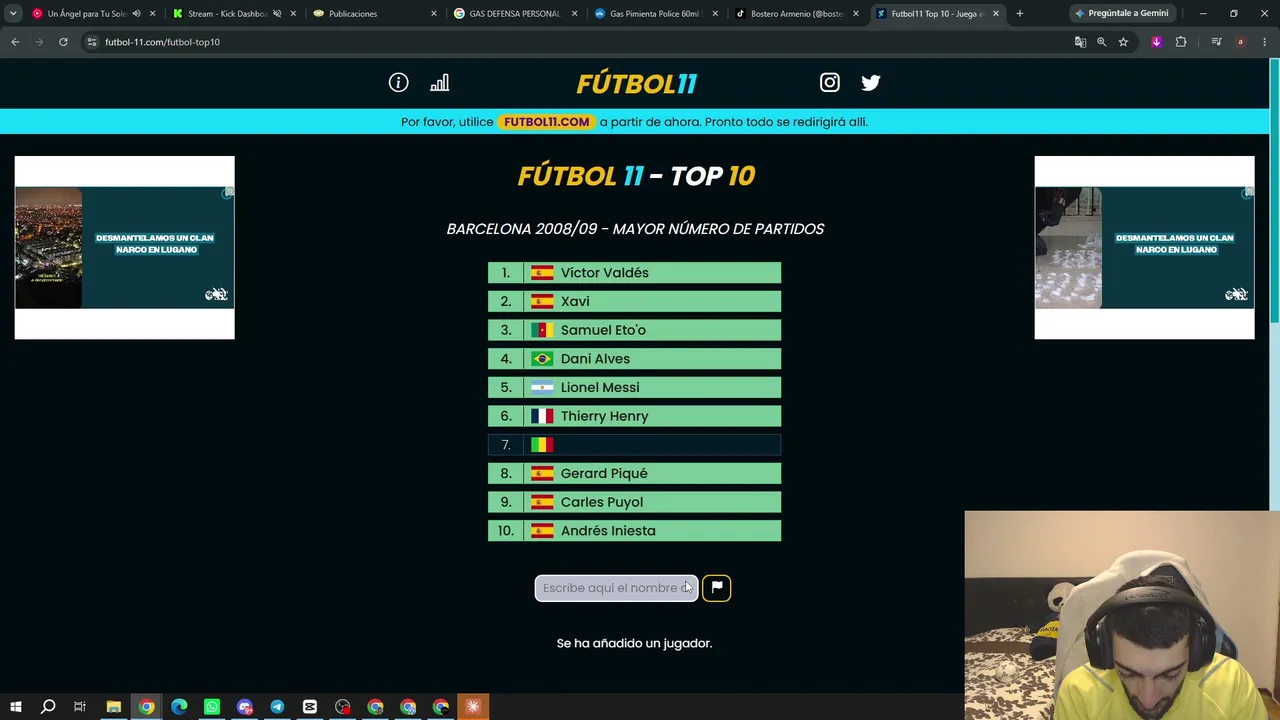Open a new browser tab
Image resolution: width=1280 pixels, height=720 pixels.
(x=1019, y=14)
